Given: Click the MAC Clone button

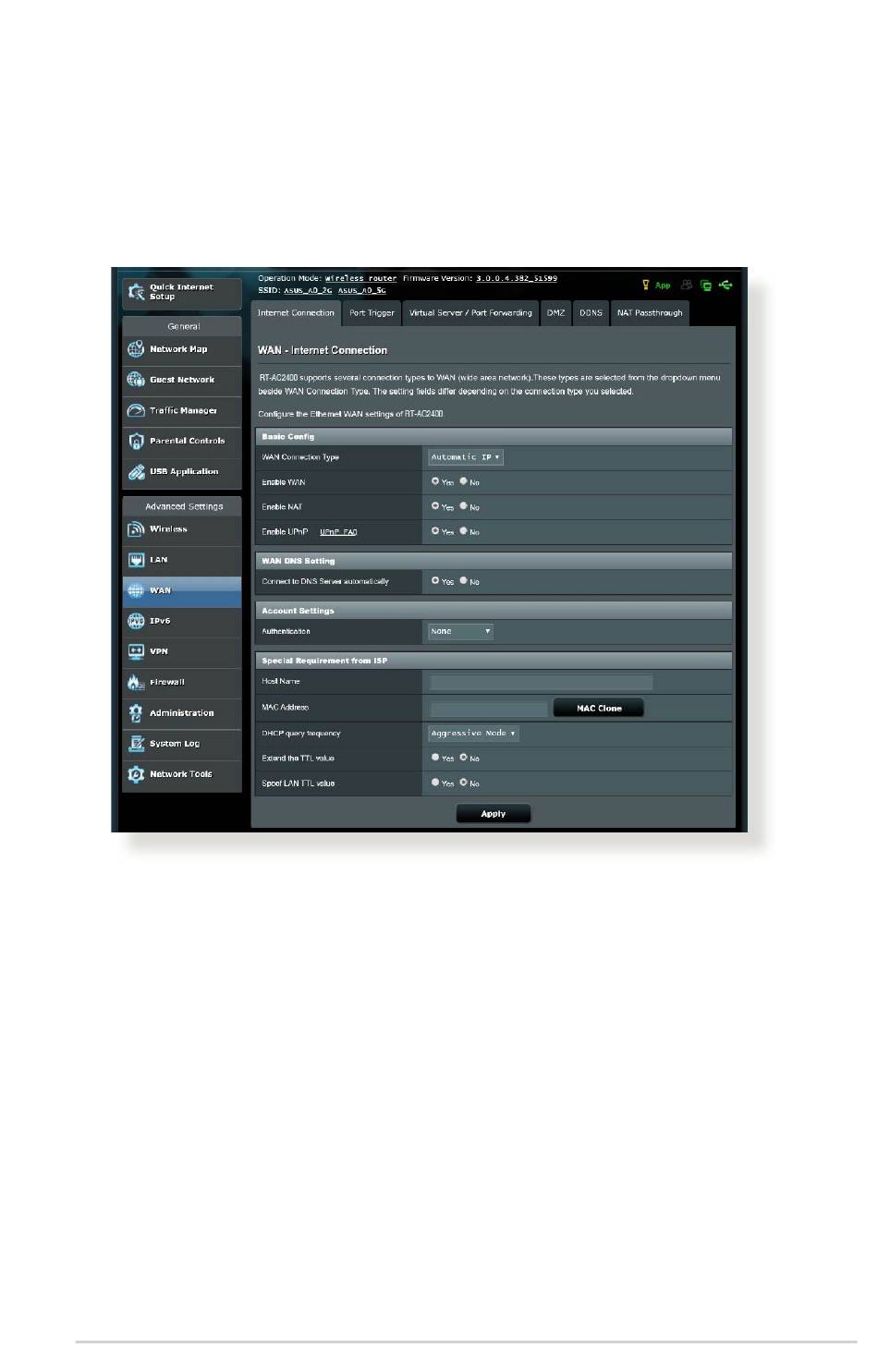Looking at the screenshot, I should [x=599, y=709].
